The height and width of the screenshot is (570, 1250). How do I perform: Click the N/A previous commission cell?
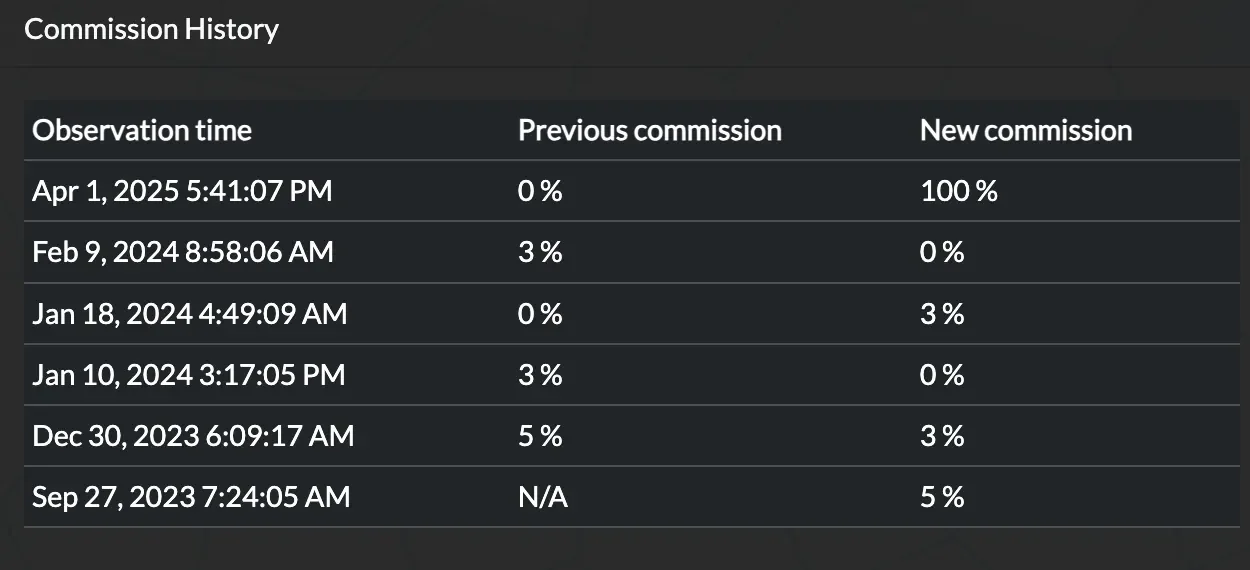[543, 497]
